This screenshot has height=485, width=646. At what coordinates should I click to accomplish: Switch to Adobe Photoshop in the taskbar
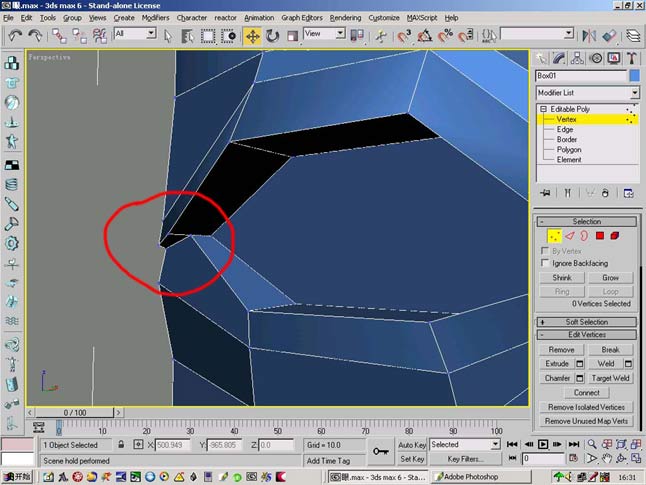coord(480,477)
